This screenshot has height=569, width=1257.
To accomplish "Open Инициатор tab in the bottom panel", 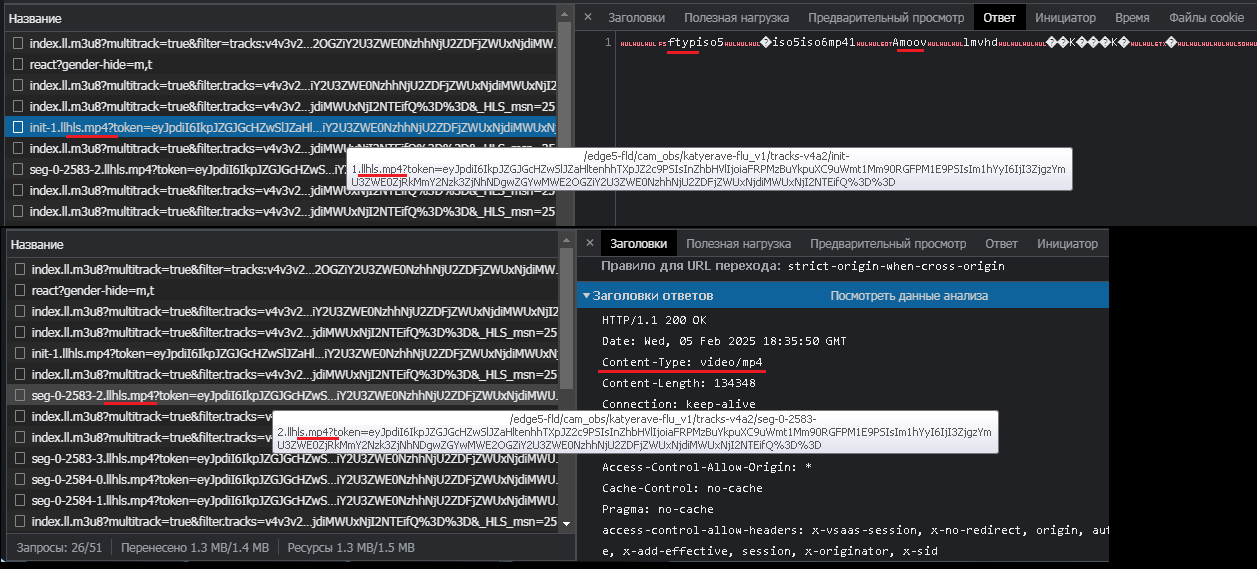I will tap(1067, 244).
